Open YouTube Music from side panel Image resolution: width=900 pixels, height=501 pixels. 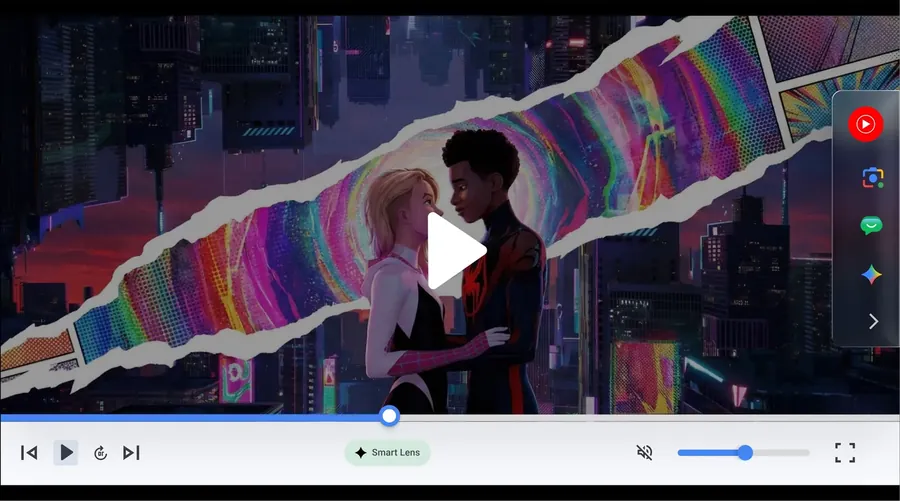tap(866, 124)
